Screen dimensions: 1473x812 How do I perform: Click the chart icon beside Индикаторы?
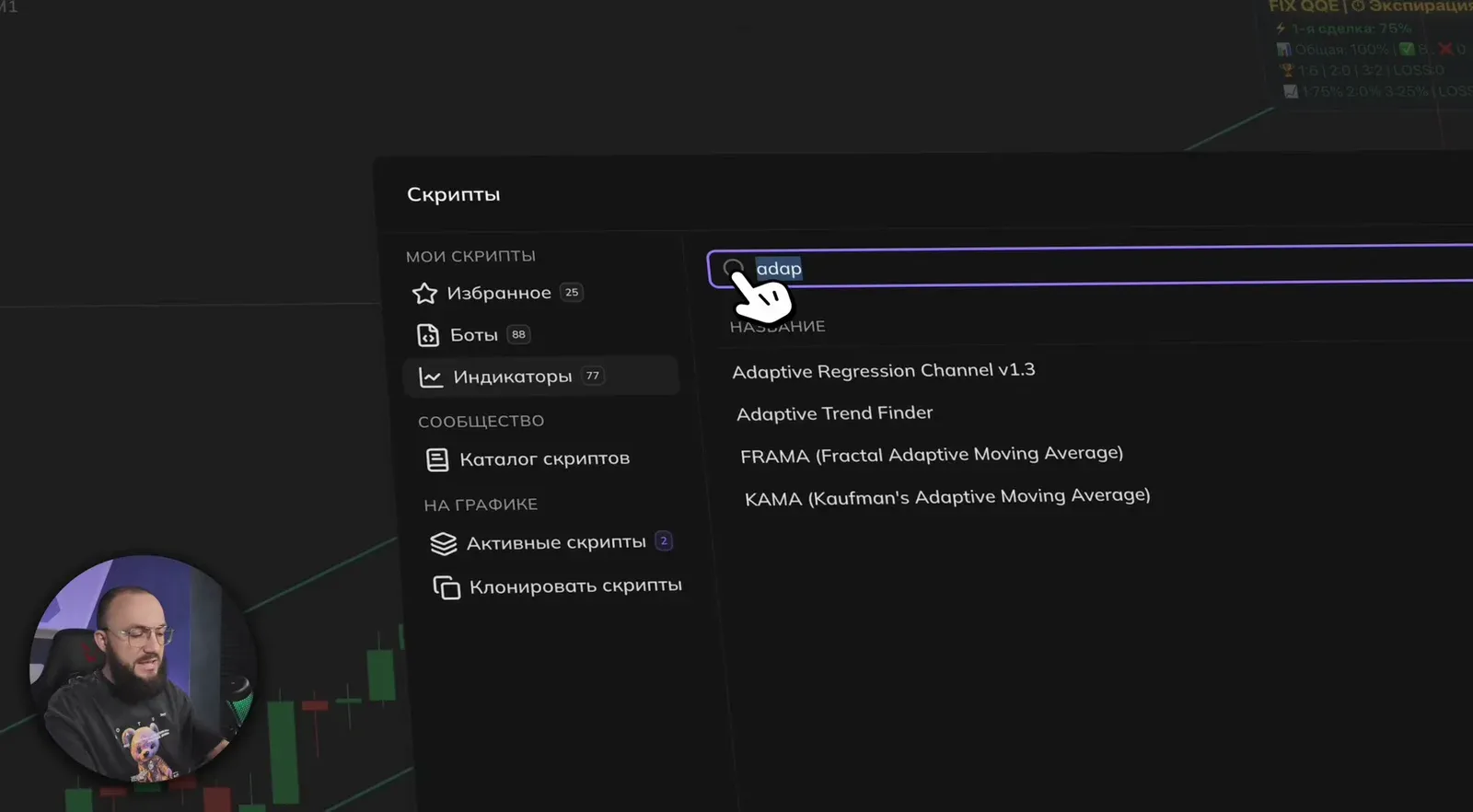pos(431,377)
